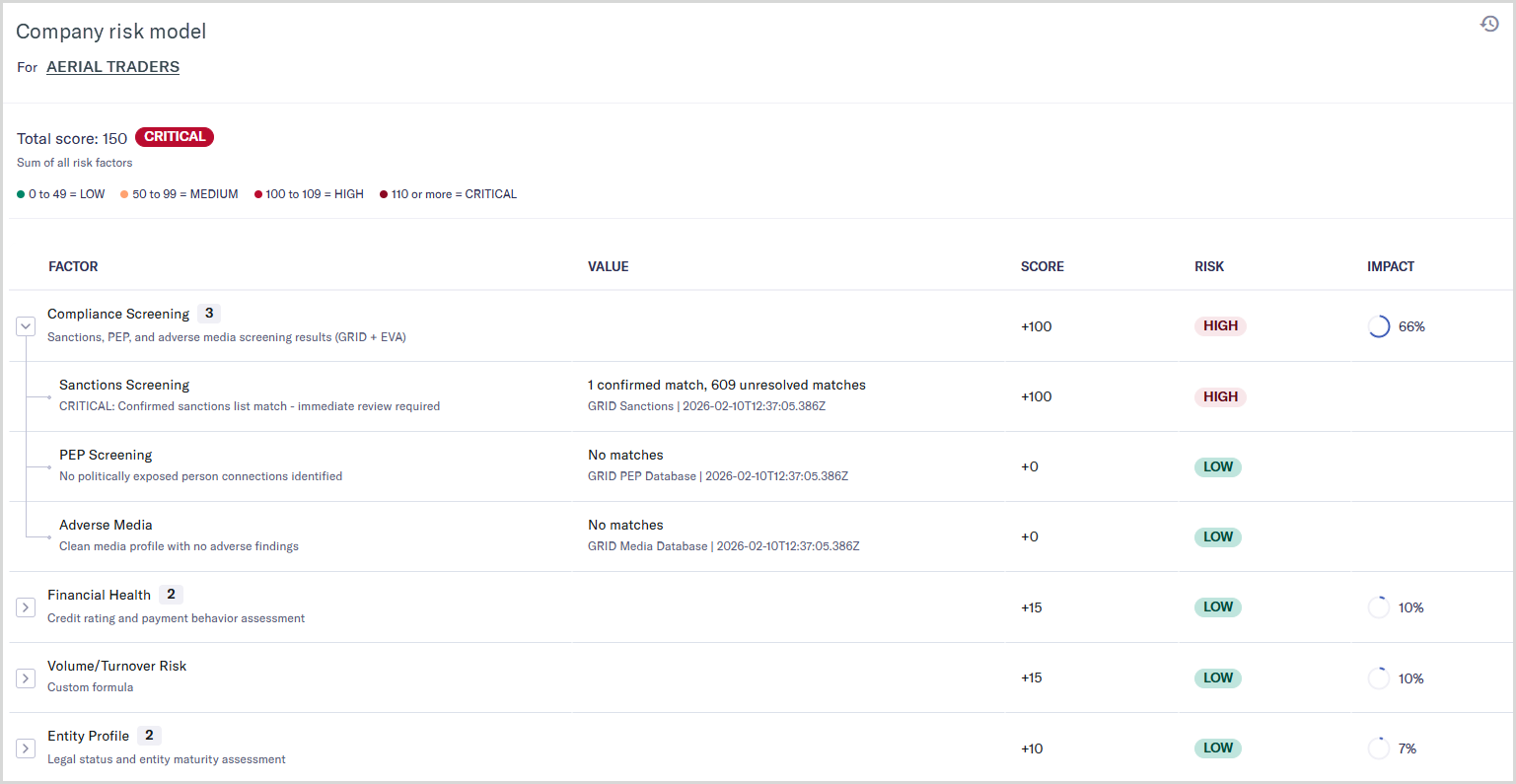Click the +0 score for Adverse Media

coord(1030,537)
